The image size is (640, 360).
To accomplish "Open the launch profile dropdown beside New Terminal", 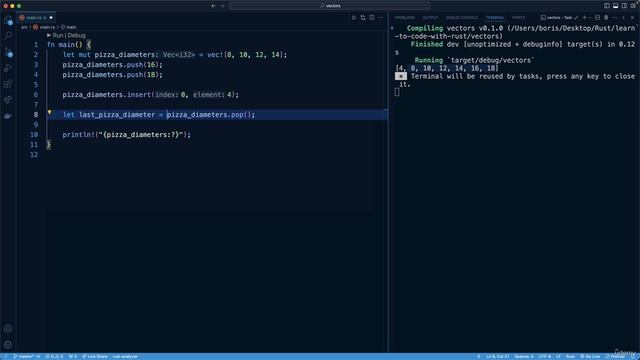I will (x=590, y=18).
